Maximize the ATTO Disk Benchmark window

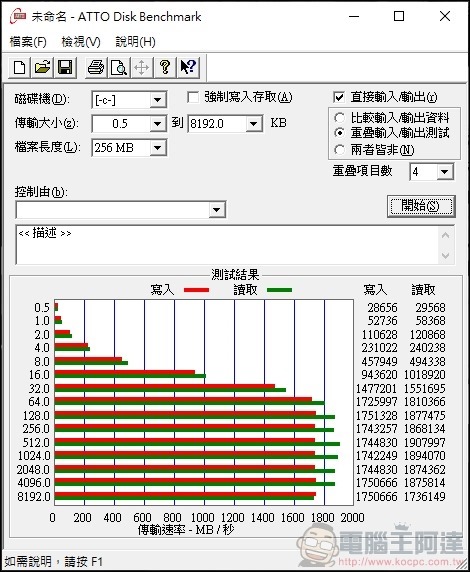(399, 16)
